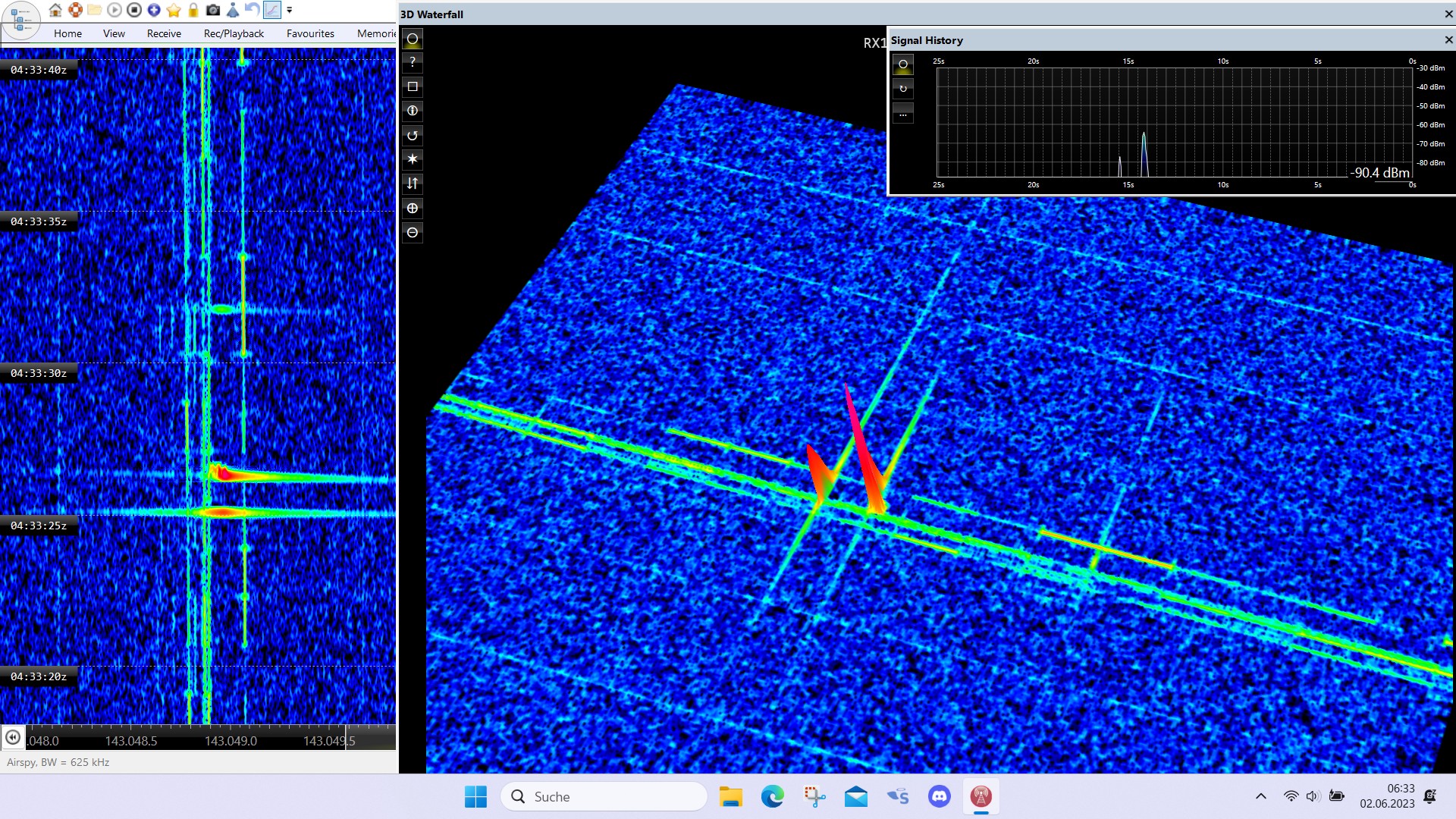Show hidden system tray icons chevron
This screenshot has width=1456, height=819.
[x=1261, y=796]
